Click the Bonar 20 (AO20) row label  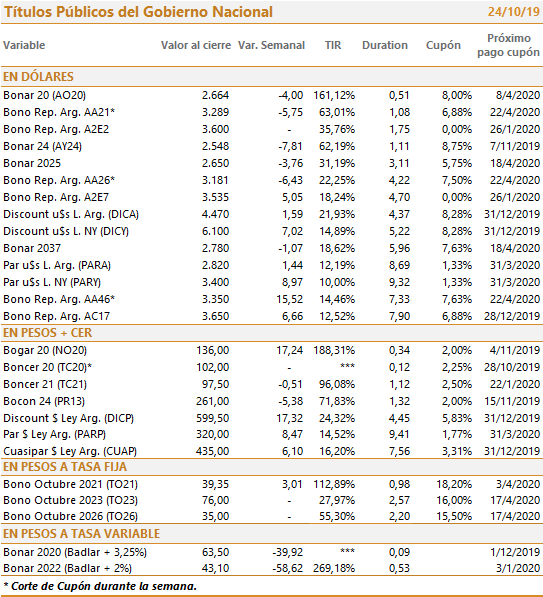[45, 95]
